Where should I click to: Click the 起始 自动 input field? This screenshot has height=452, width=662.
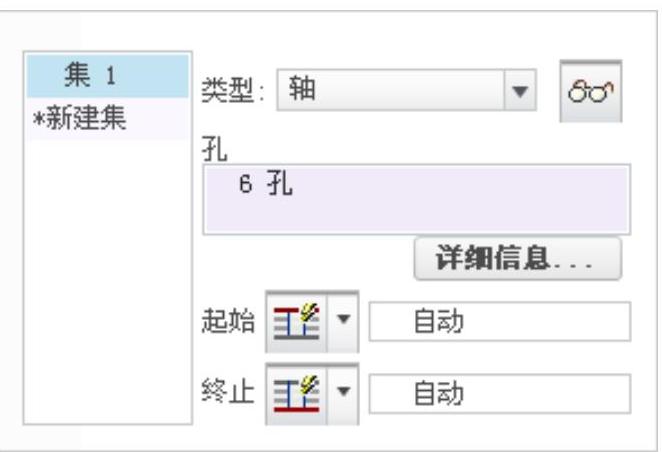tap(500, 324)
